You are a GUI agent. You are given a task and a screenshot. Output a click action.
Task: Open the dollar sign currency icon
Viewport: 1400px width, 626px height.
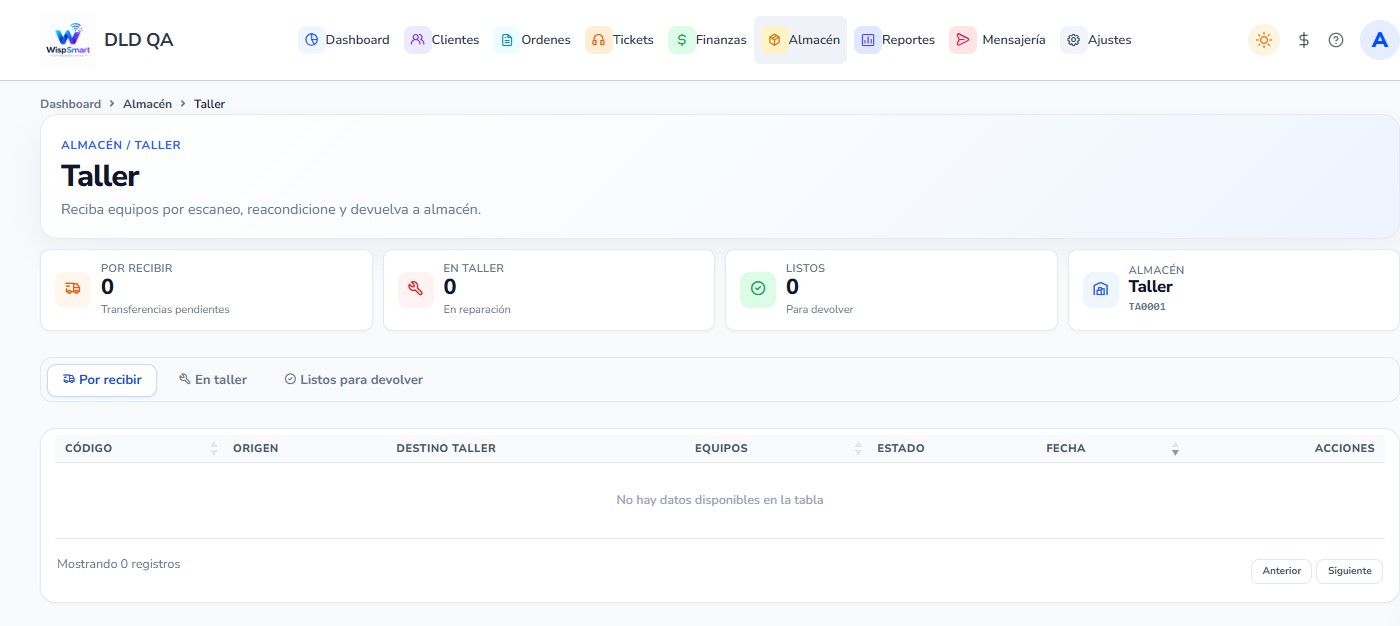1304,40
